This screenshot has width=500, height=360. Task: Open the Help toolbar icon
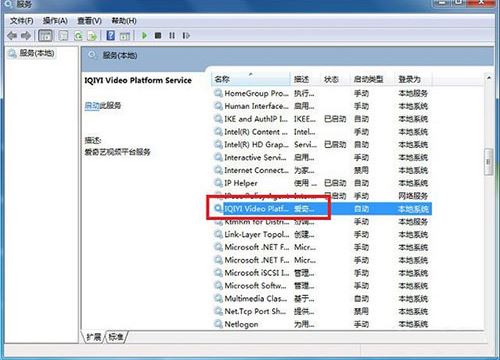pos(111,35)
